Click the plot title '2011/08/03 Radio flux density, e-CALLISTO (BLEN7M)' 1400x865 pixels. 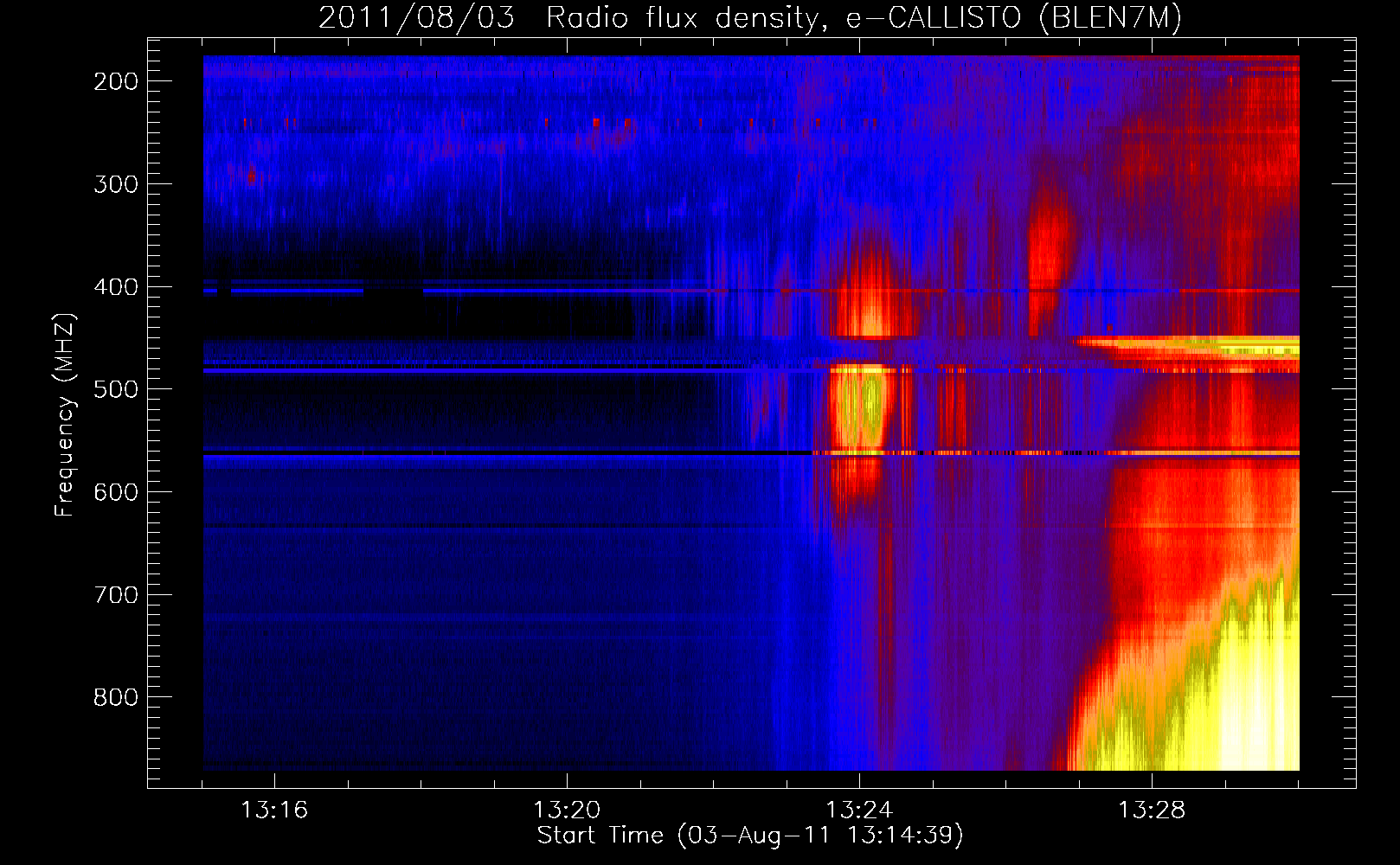[x=749, y=18]
